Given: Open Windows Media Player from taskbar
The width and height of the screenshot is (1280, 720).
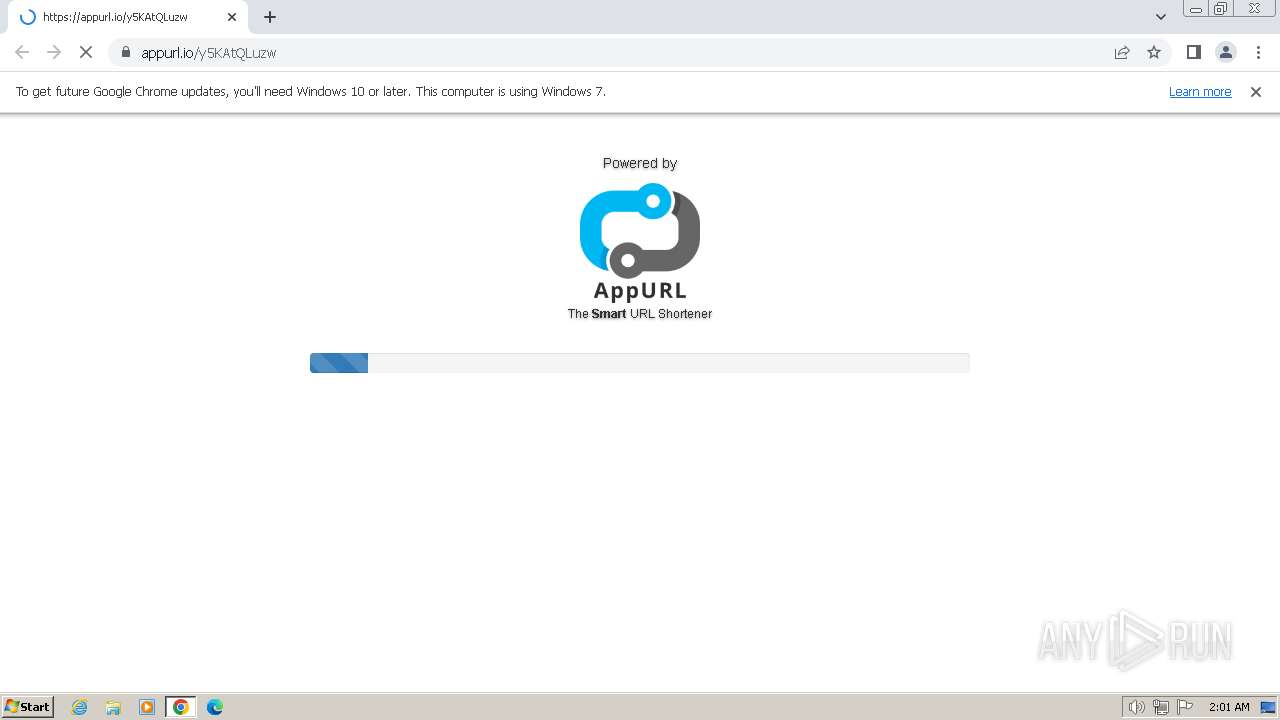Looking at the screenshot, I should [147, 707].
